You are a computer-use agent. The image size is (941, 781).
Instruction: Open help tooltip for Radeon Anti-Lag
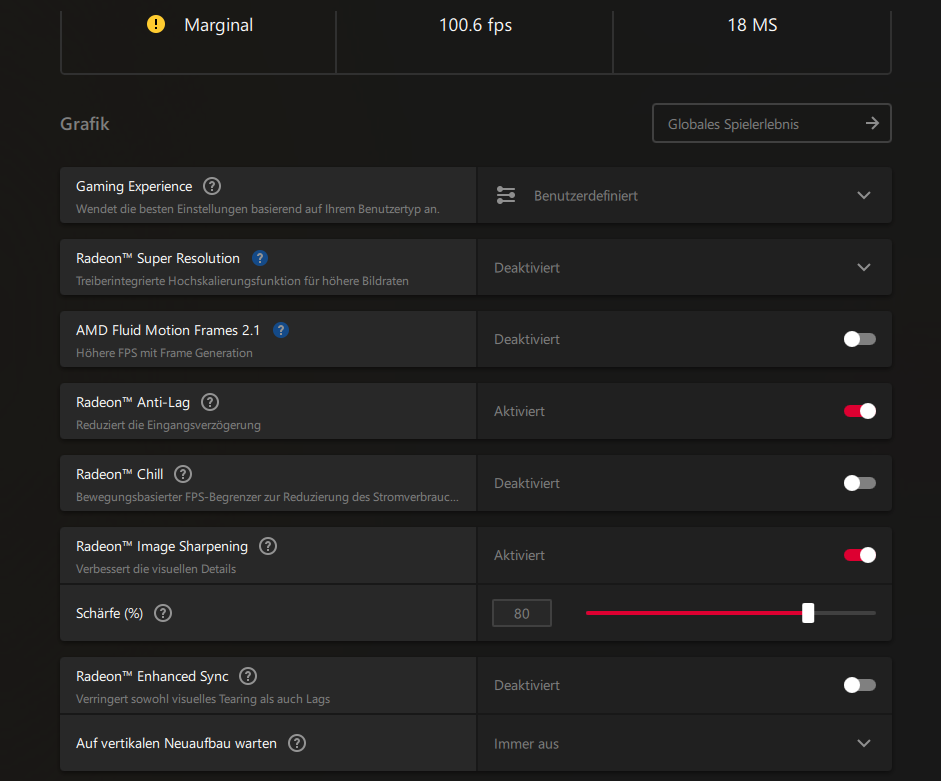pyautogui.click(x=210, y=402)
